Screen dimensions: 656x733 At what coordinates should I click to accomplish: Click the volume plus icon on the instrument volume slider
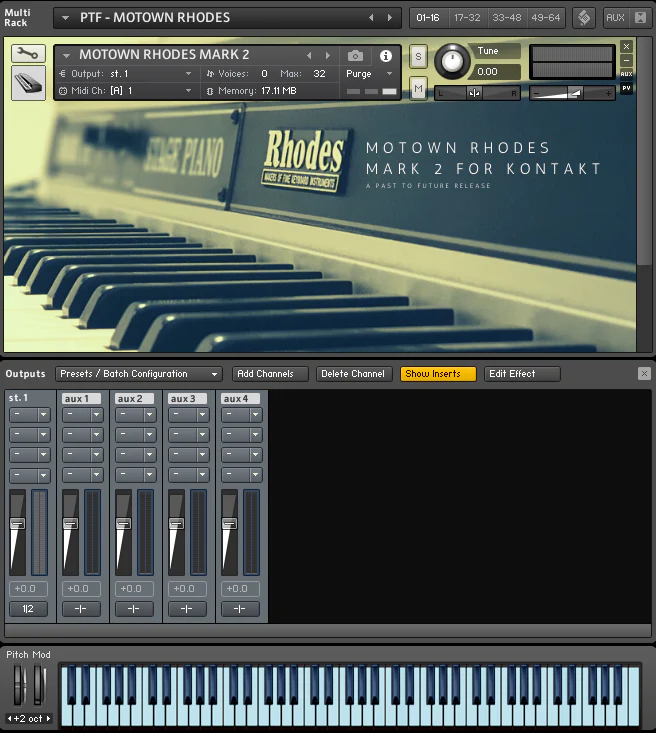click(x=608, y=93)
